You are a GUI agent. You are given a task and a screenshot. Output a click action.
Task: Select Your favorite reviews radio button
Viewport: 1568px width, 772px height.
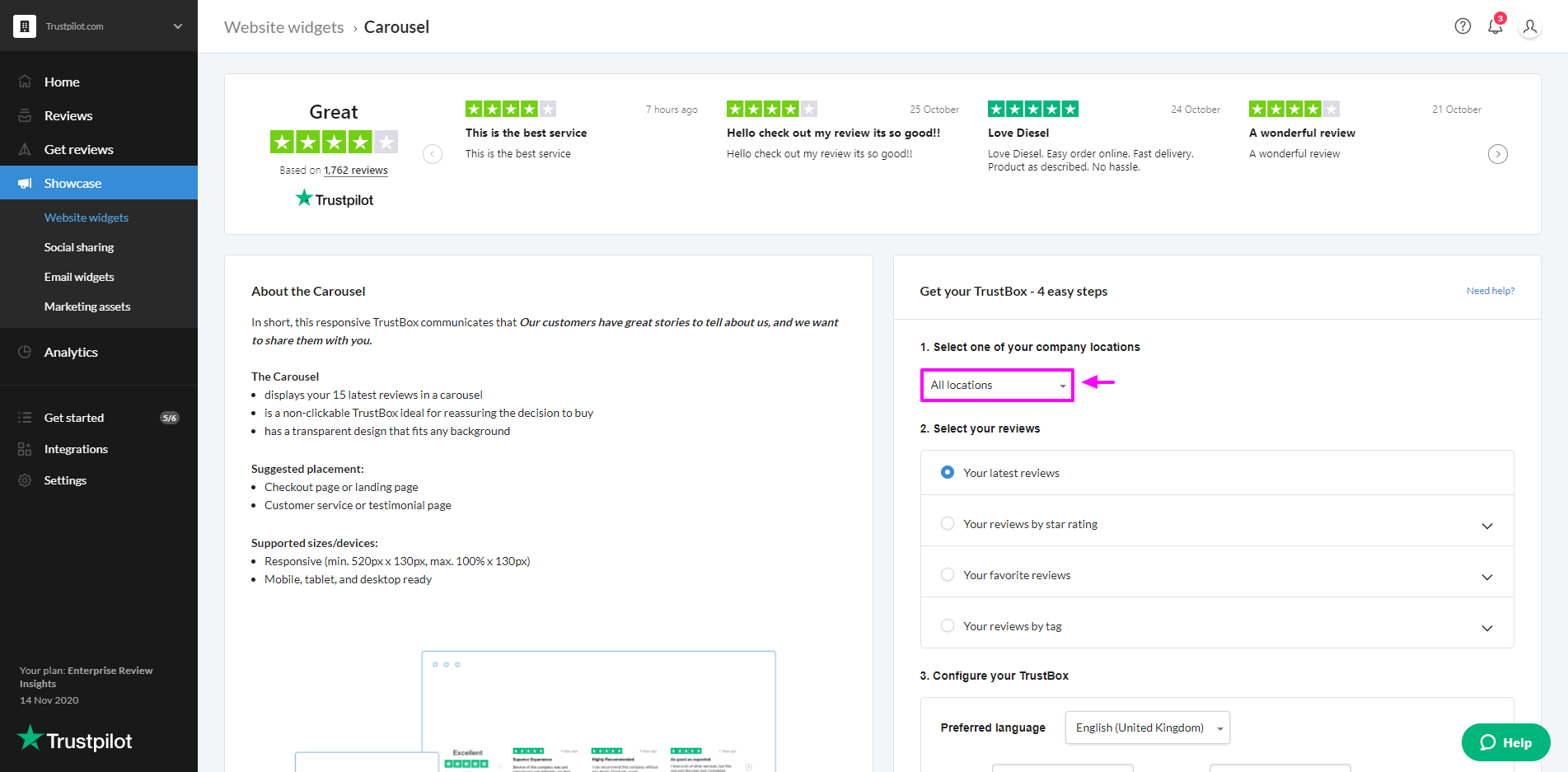point(948,574)
